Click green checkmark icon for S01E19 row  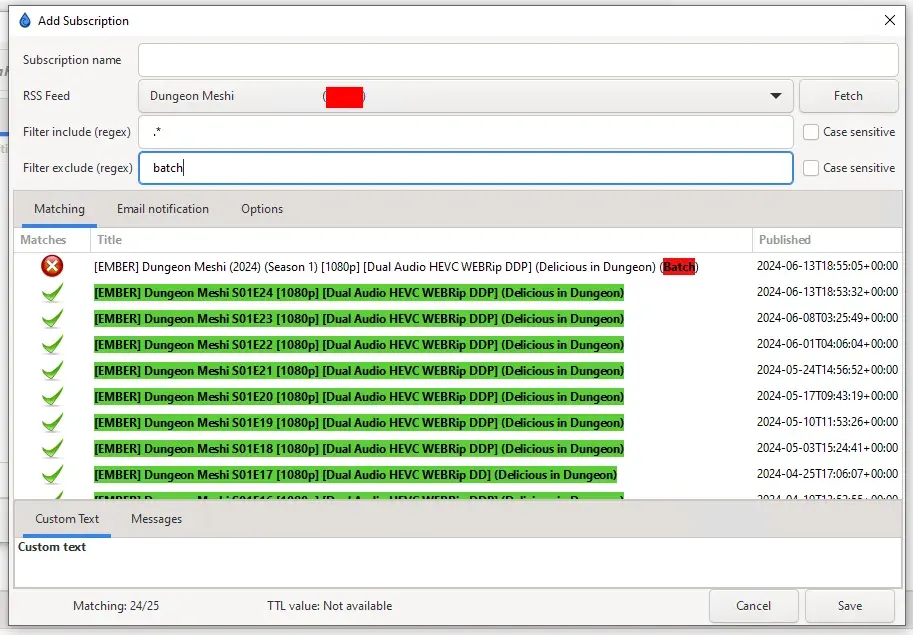pos(52,423)
